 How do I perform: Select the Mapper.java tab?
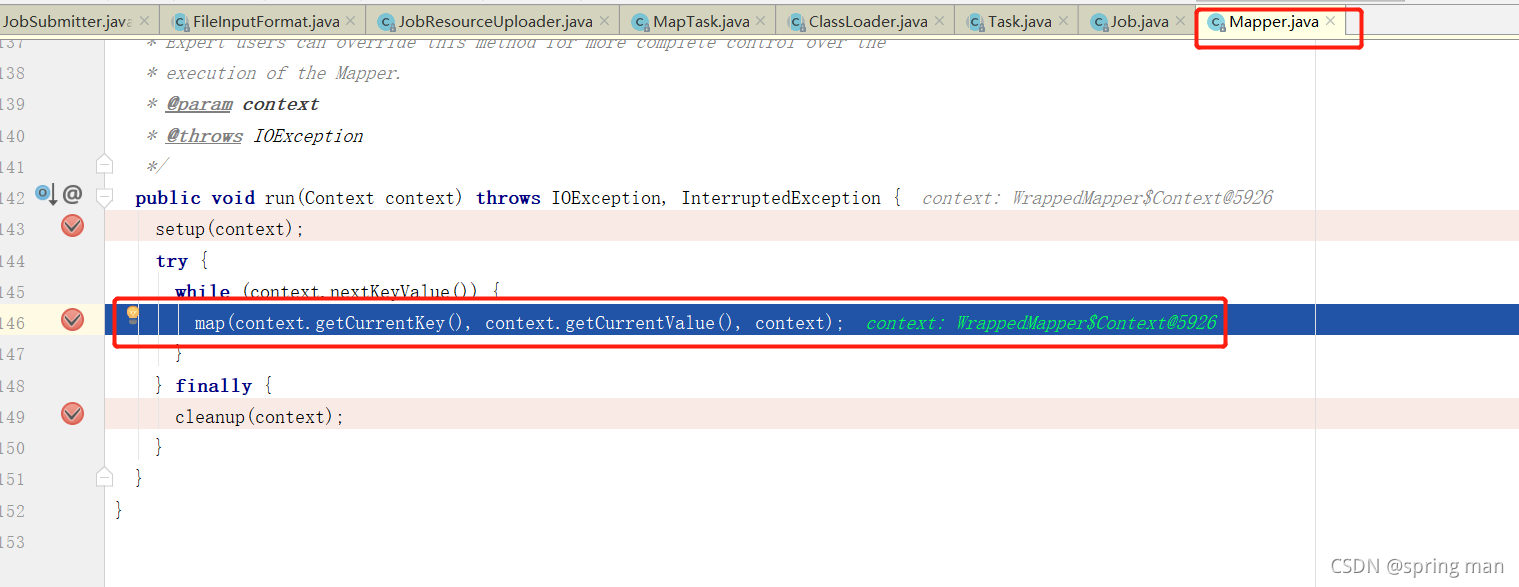tap(1273, 21)
